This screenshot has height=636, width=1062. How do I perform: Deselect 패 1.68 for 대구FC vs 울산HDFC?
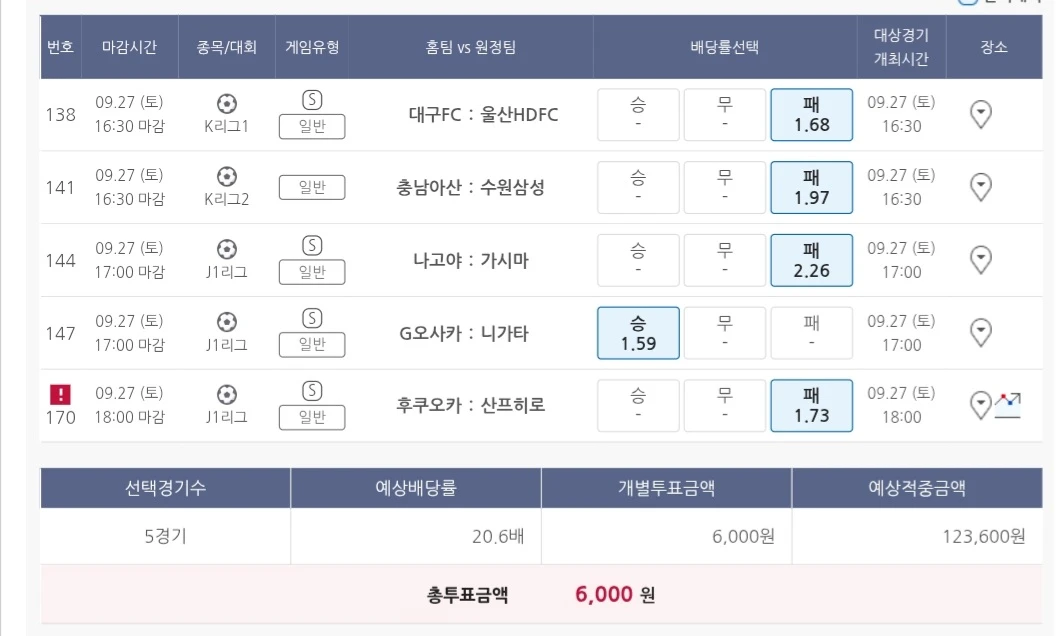tap(811, 115)
